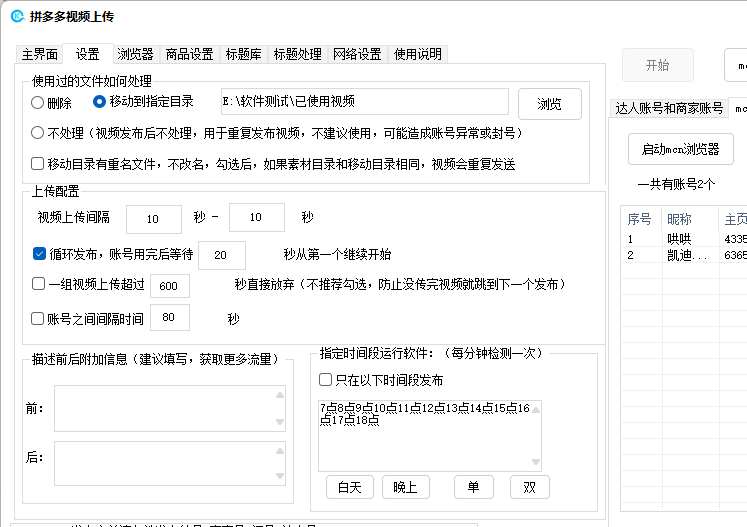747x527 pixels.
Task: Click the 开始 button
Action: point(658,65)
